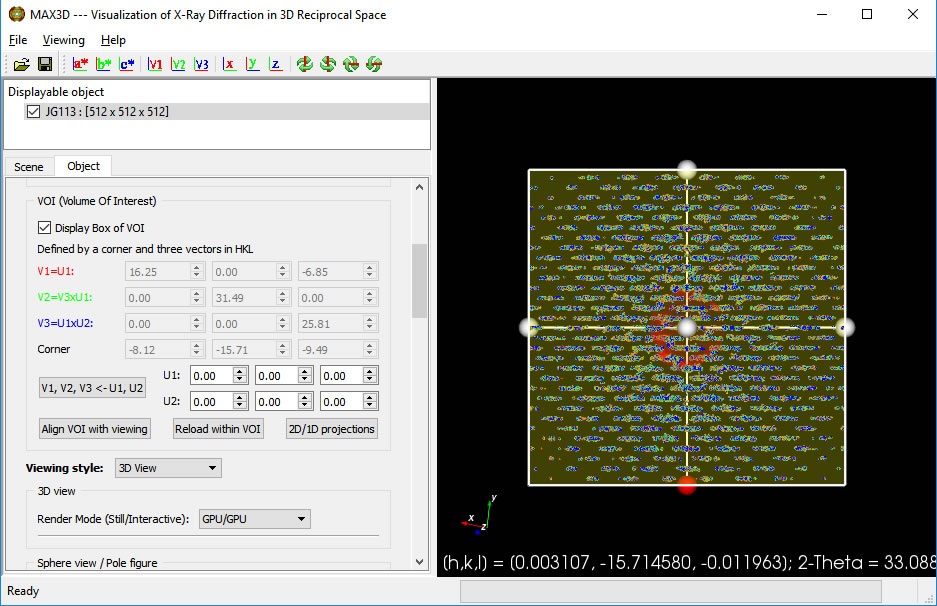
Task: Click the first U1 value input field
Action: point(211,376)
